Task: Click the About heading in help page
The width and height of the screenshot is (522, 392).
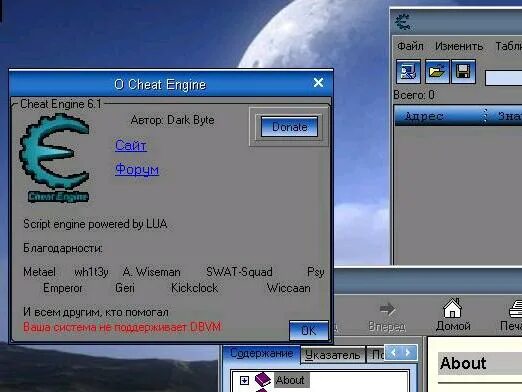Action: (x=463, y=363)
